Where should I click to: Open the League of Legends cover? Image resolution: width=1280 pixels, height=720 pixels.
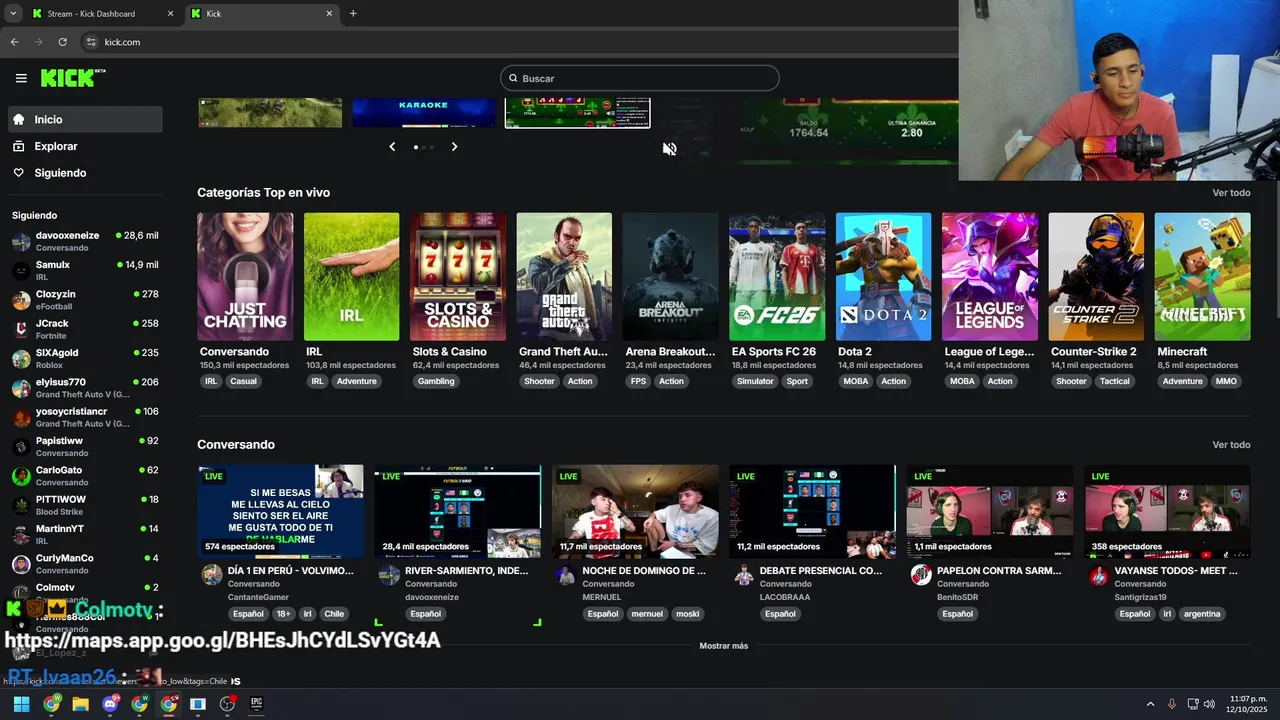point(990,276)
